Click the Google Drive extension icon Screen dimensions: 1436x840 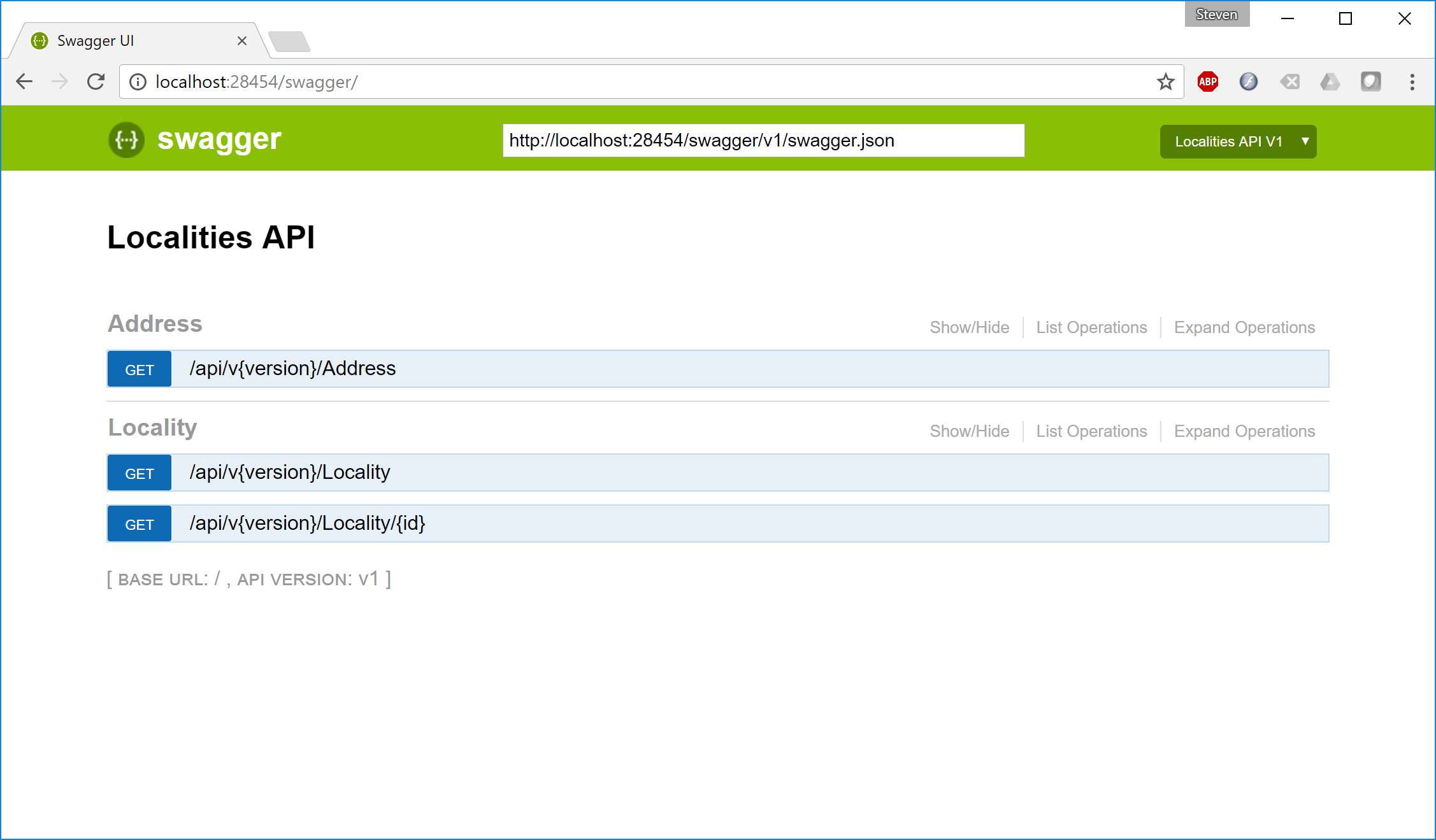(x=1330, y=82)
